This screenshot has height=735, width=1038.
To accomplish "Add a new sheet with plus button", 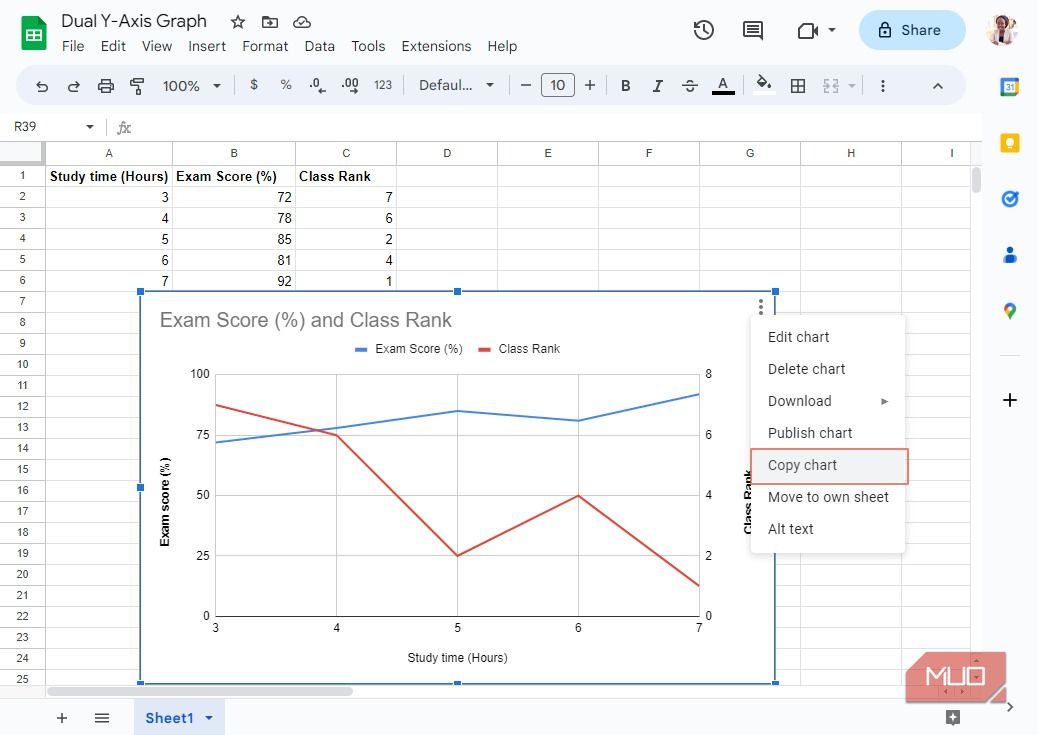I will (61, 717).
